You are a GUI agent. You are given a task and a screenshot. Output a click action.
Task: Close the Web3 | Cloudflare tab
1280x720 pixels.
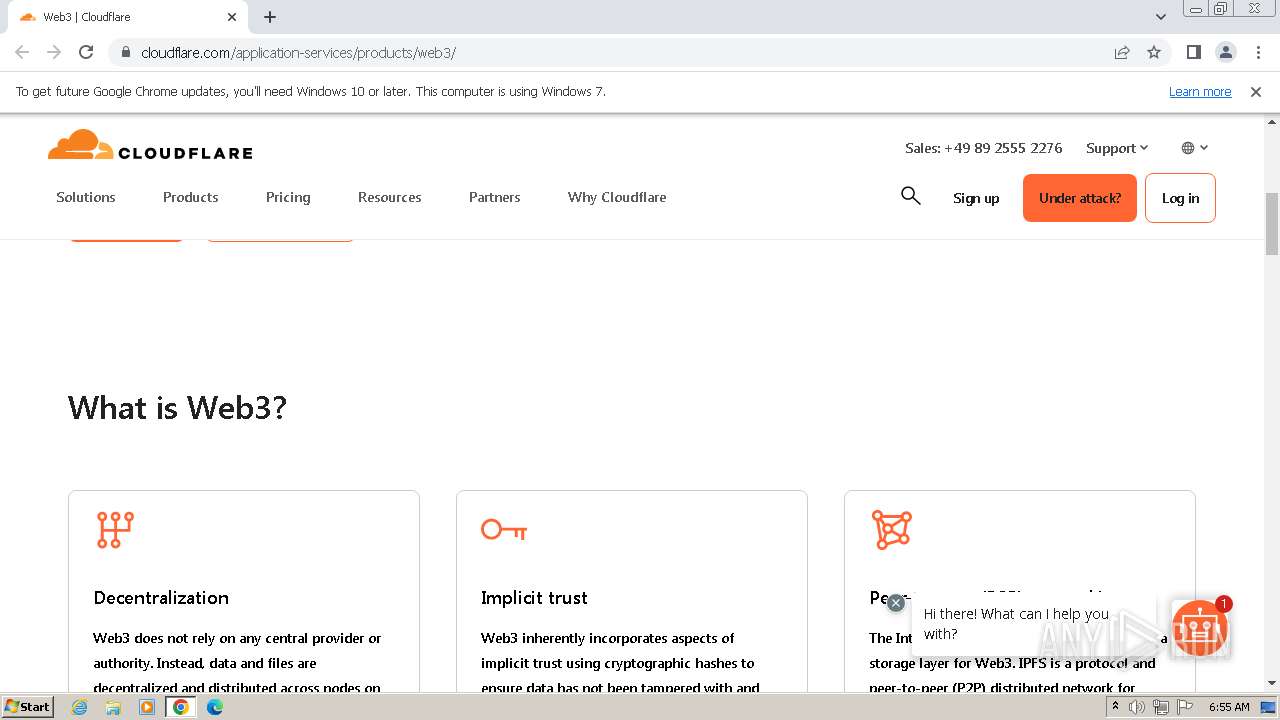click(x=232, y=17)
